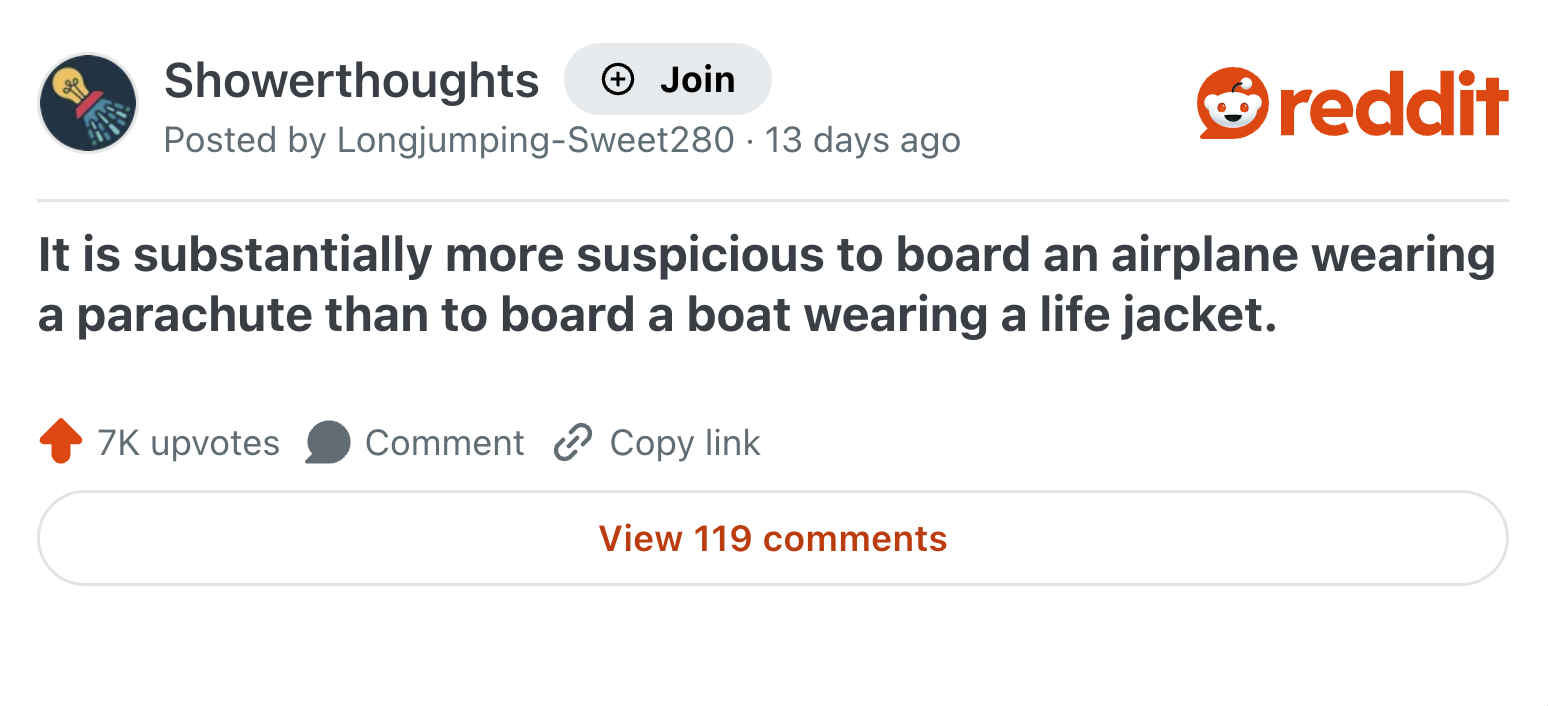
Task: Open the View 119 comments button
Action: (x=773, y=538)
